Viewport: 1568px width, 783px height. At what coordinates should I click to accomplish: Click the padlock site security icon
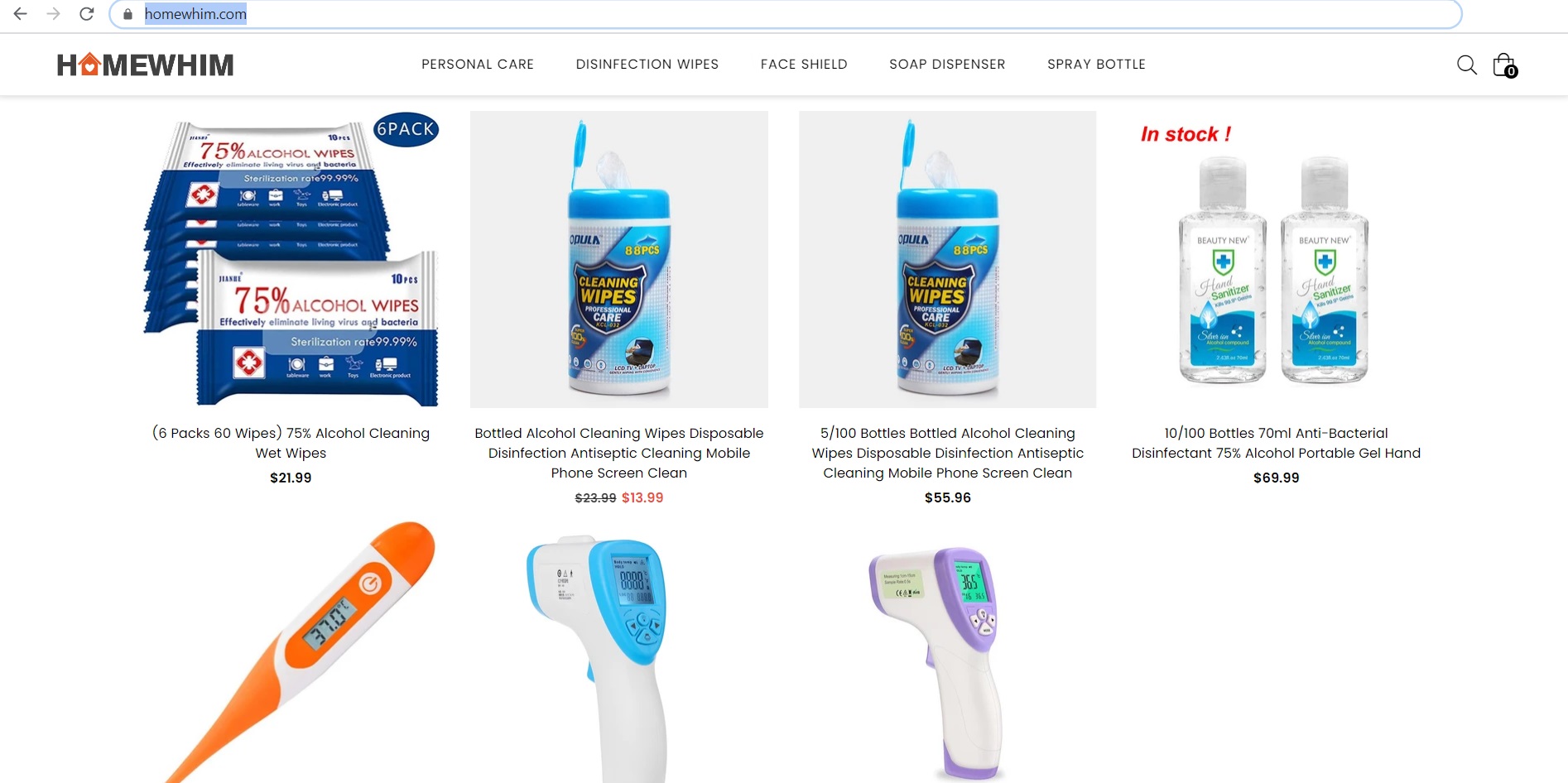(127, 14)
